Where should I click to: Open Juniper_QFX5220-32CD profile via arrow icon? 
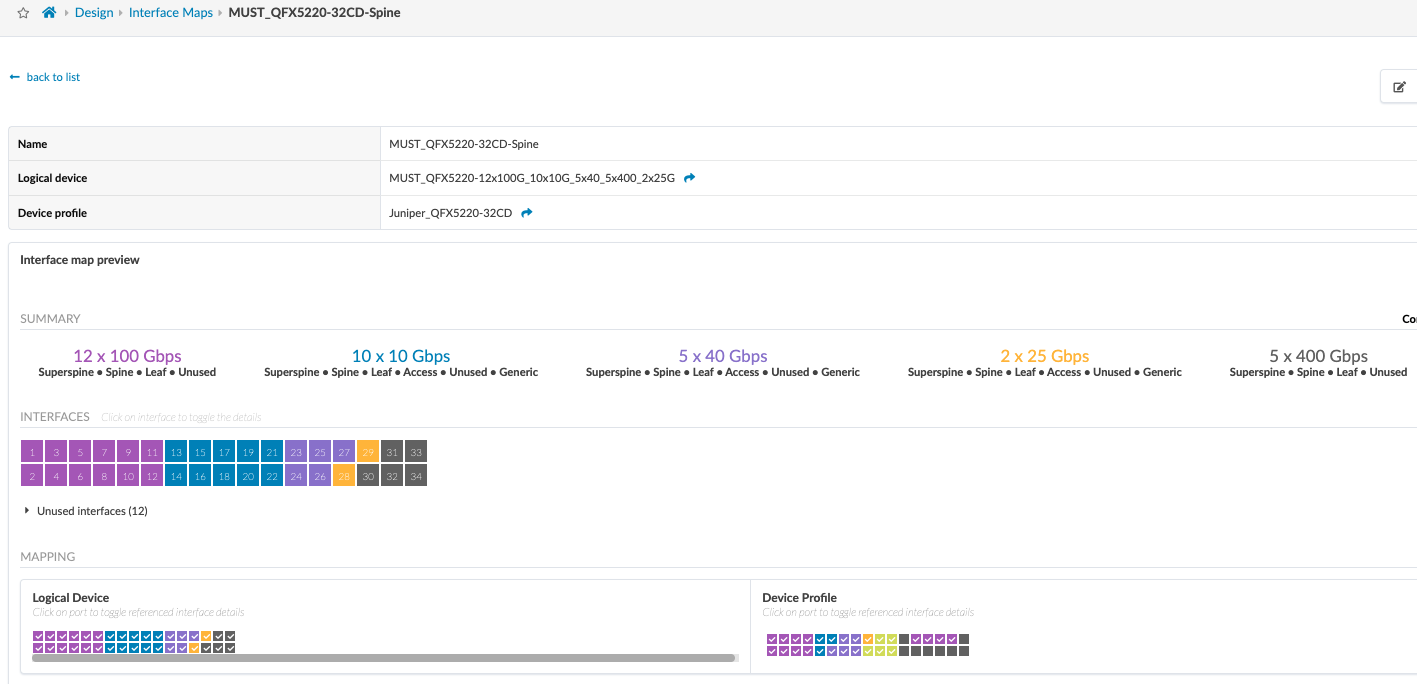526,213
